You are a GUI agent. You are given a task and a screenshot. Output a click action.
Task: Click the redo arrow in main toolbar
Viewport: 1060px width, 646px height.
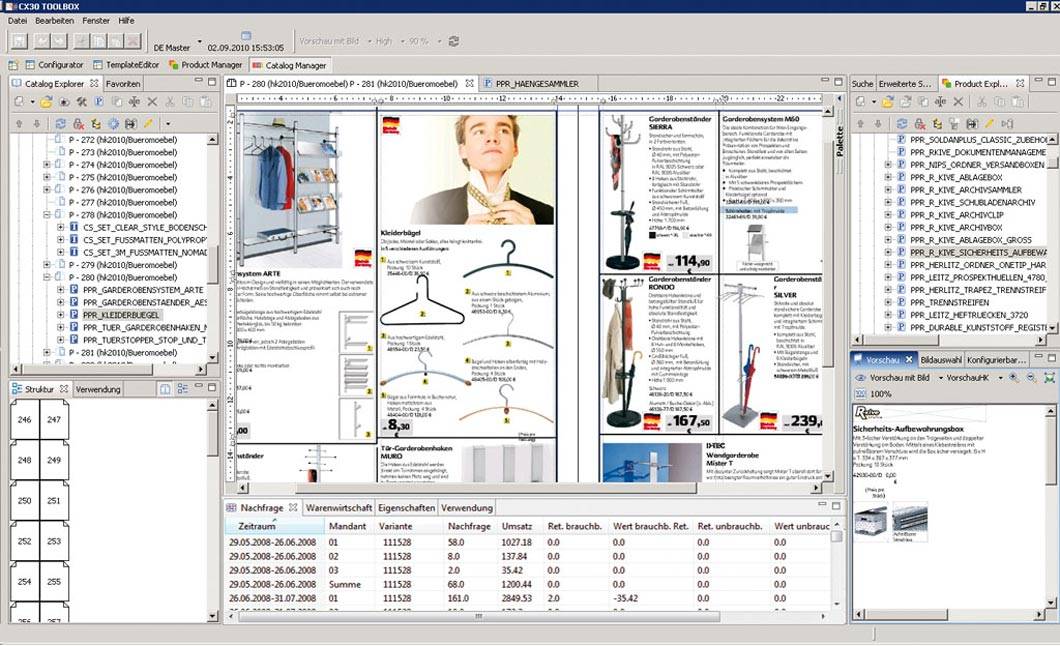(x=59, y=41)
